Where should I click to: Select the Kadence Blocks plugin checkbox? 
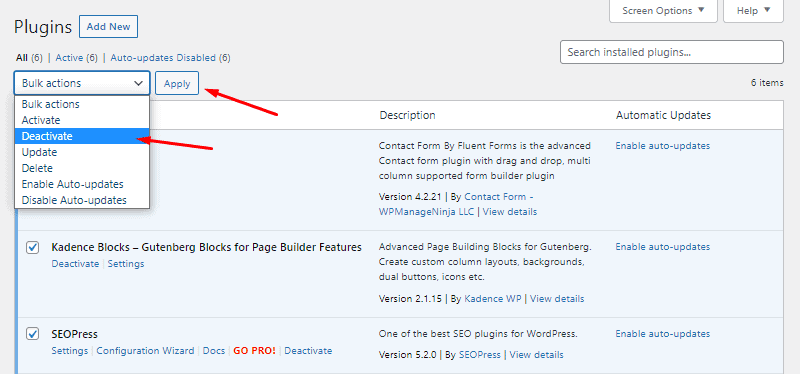(33, 247)
